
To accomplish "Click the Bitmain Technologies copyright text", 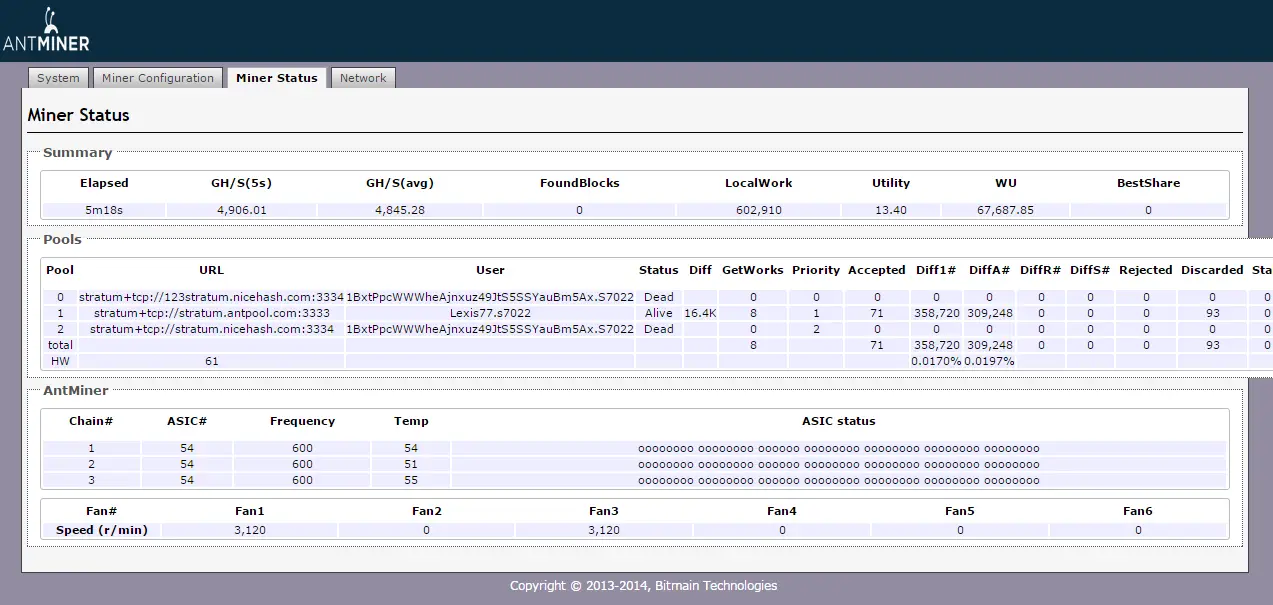I will pyautogui.click(x=643, y=586).
